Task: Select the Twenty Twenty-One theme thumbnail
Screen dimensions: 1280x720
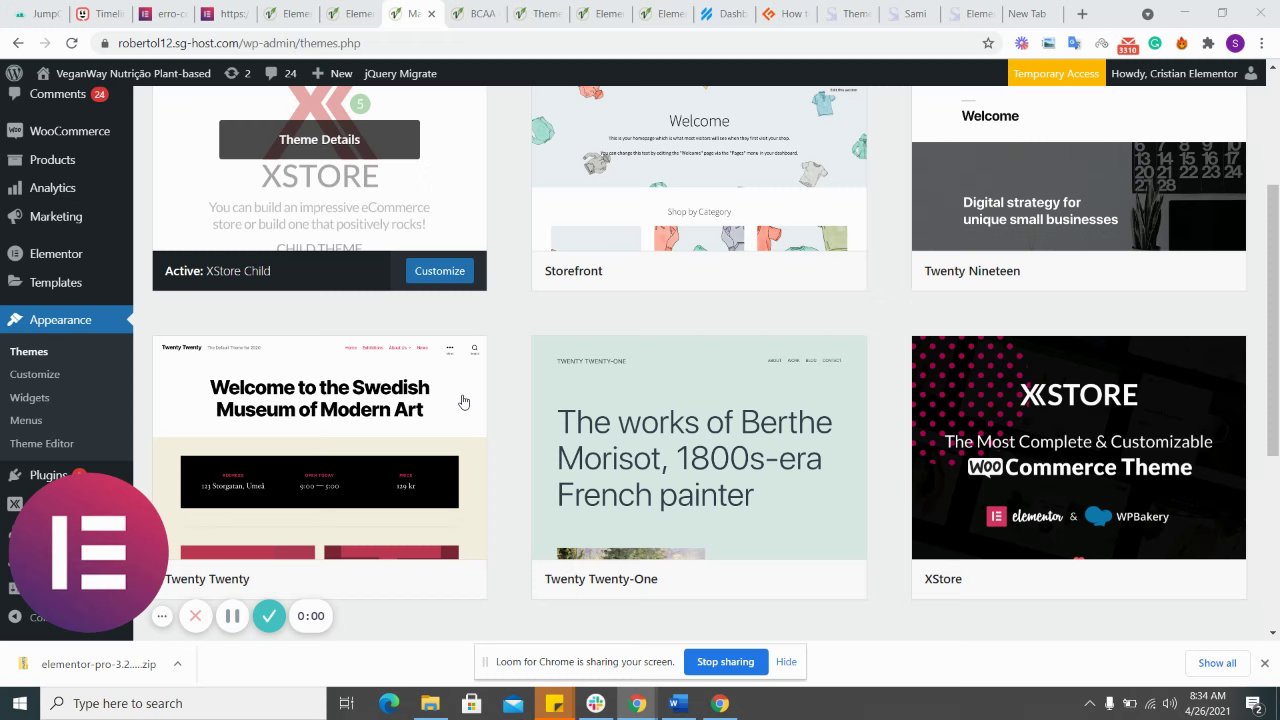Action: point(699,448)
